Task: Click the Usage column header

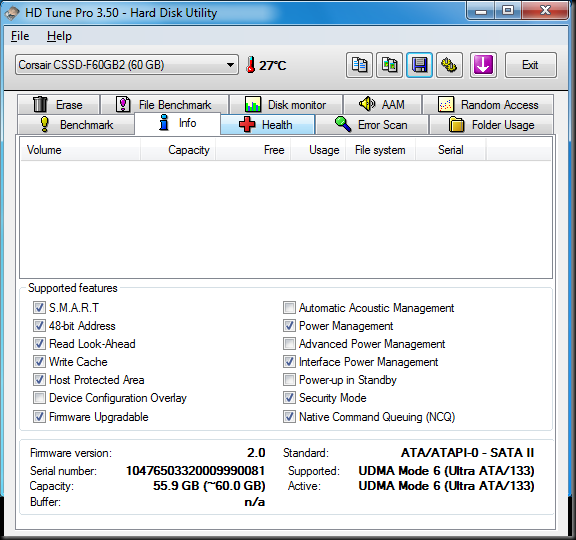Action: (318, 150)
